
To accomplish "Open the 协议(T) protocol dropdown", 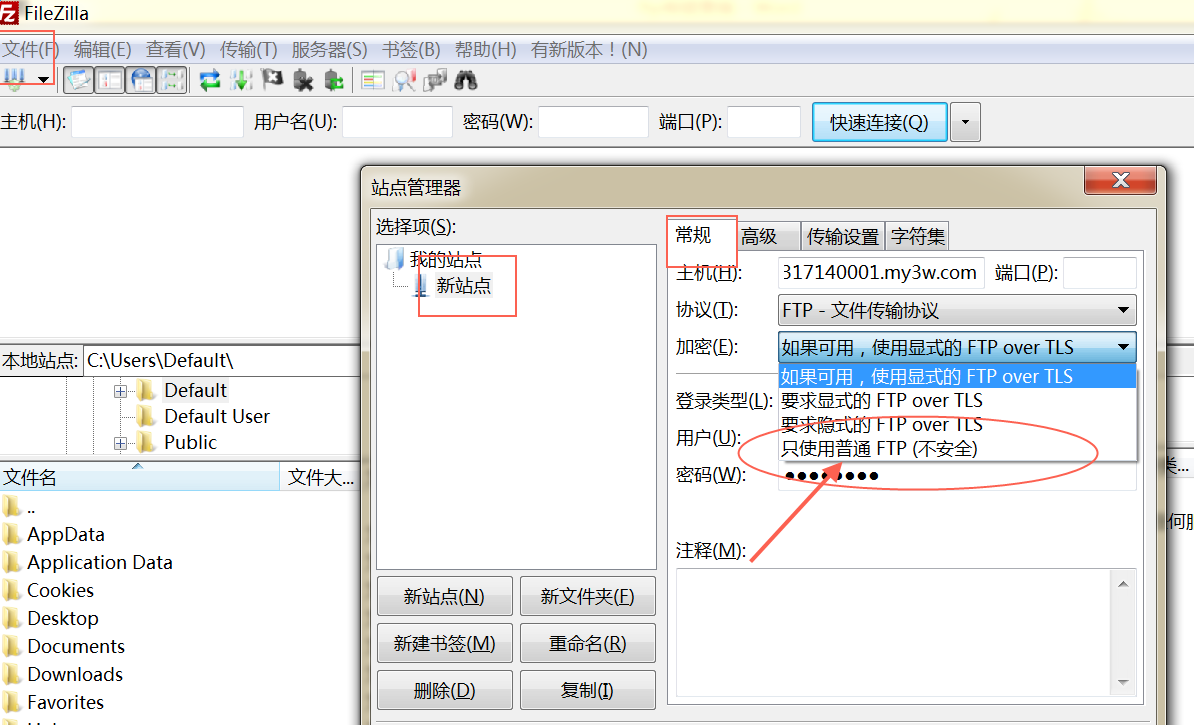I will (x=957, y=310).
